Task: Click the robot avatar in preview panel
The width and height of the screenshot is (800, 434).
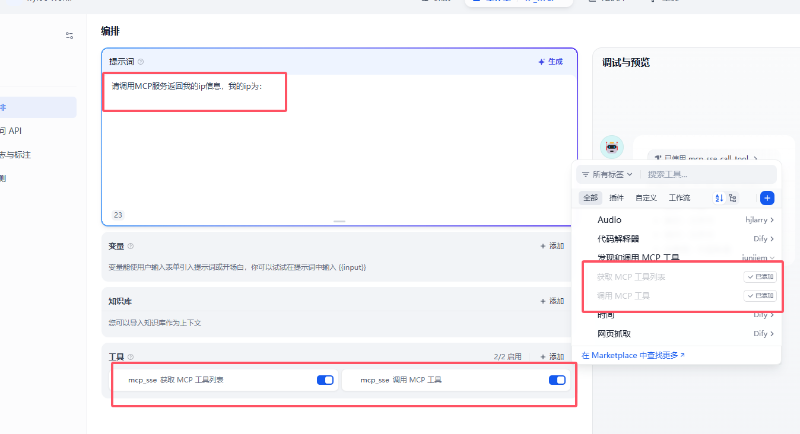Action: tap(612, 147)
